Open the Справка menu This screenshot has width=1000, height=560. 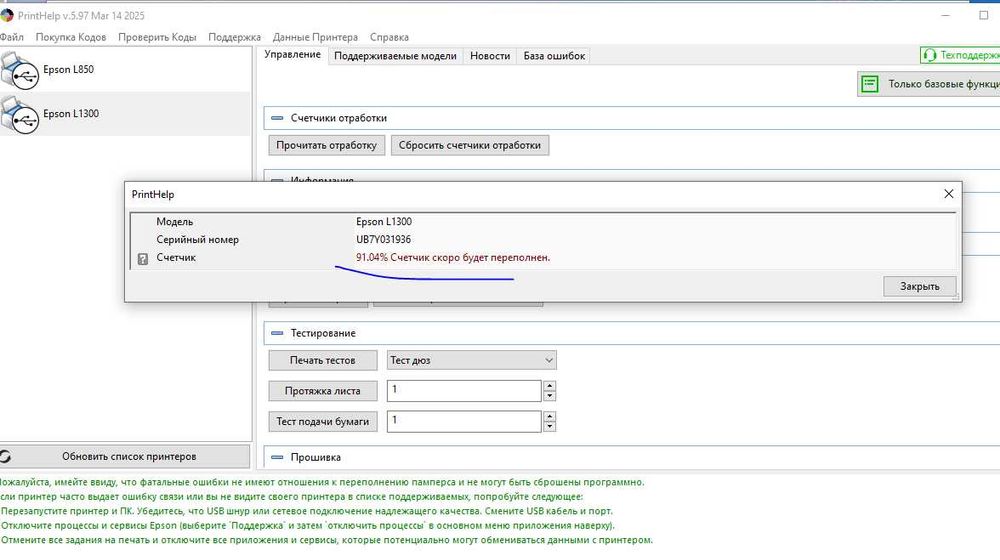(389, 38)
